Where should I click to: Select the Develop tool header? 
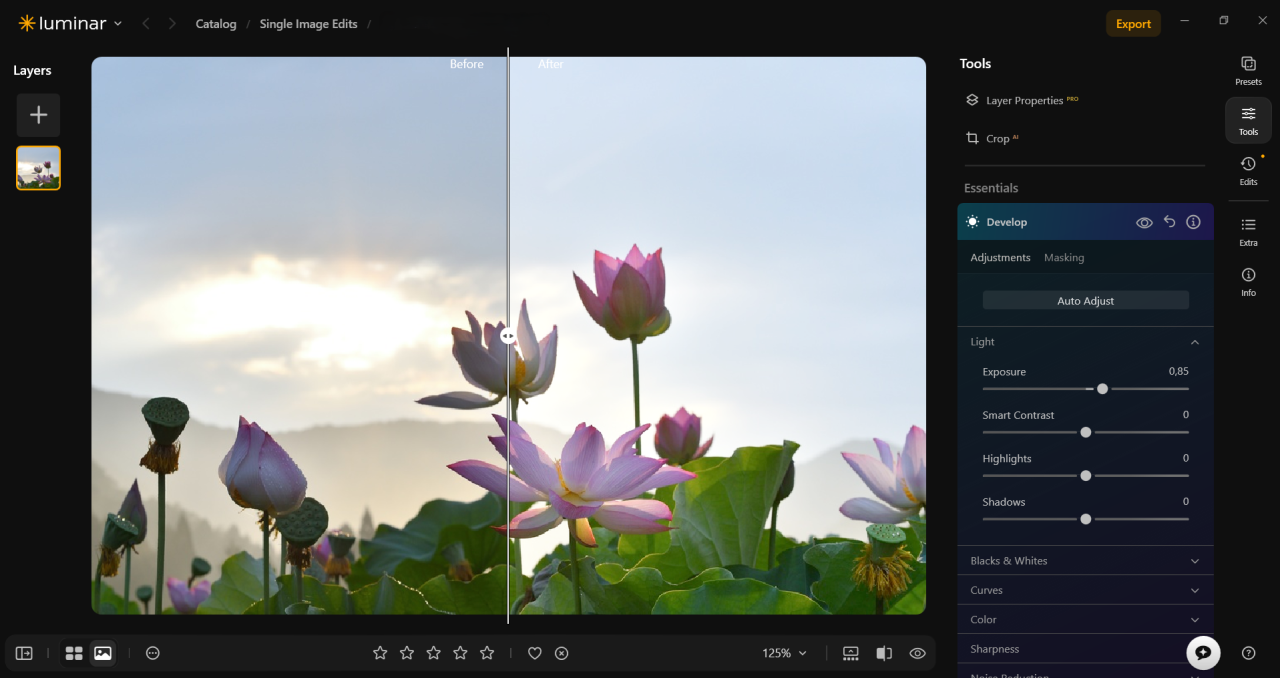1085,222
